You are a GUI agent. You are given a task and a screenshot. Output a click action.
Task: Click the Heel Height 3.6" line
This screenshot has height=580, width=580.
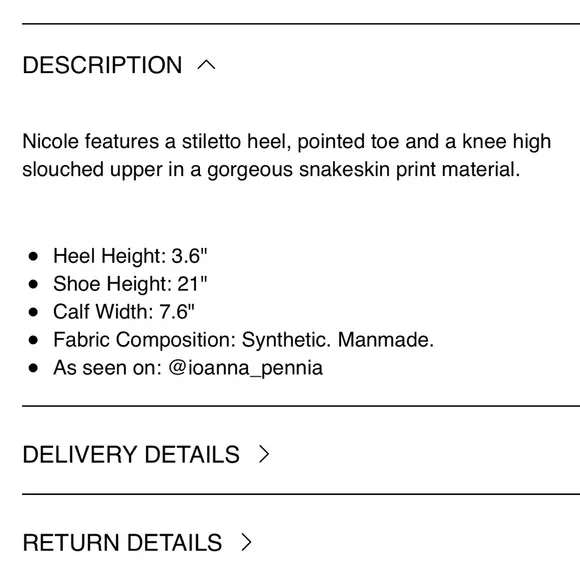[x=130, y=256]
